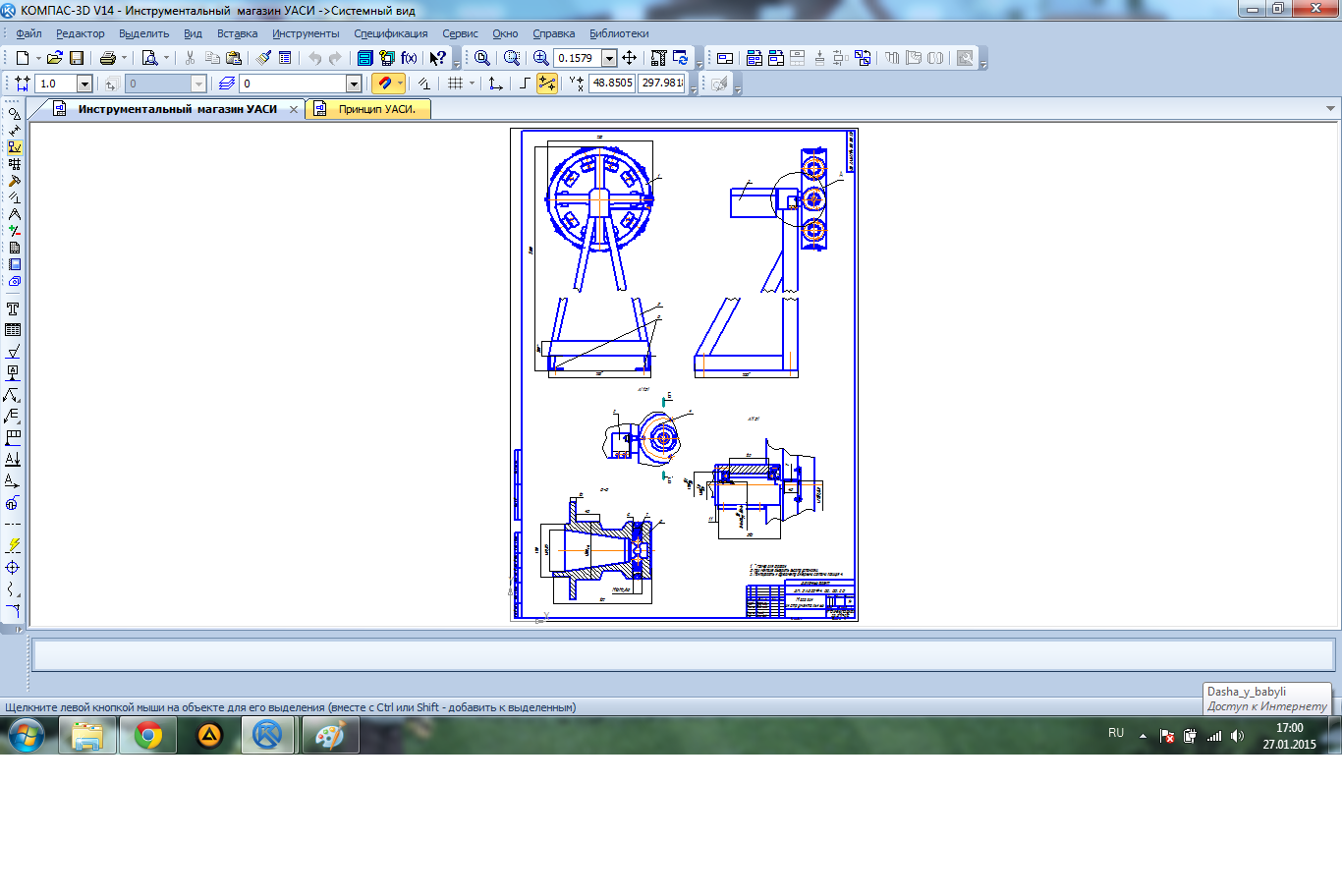Screen dimensions: 1342x896
Task: Click the Pan view (move) icon
Action: (x=630, y=58)
